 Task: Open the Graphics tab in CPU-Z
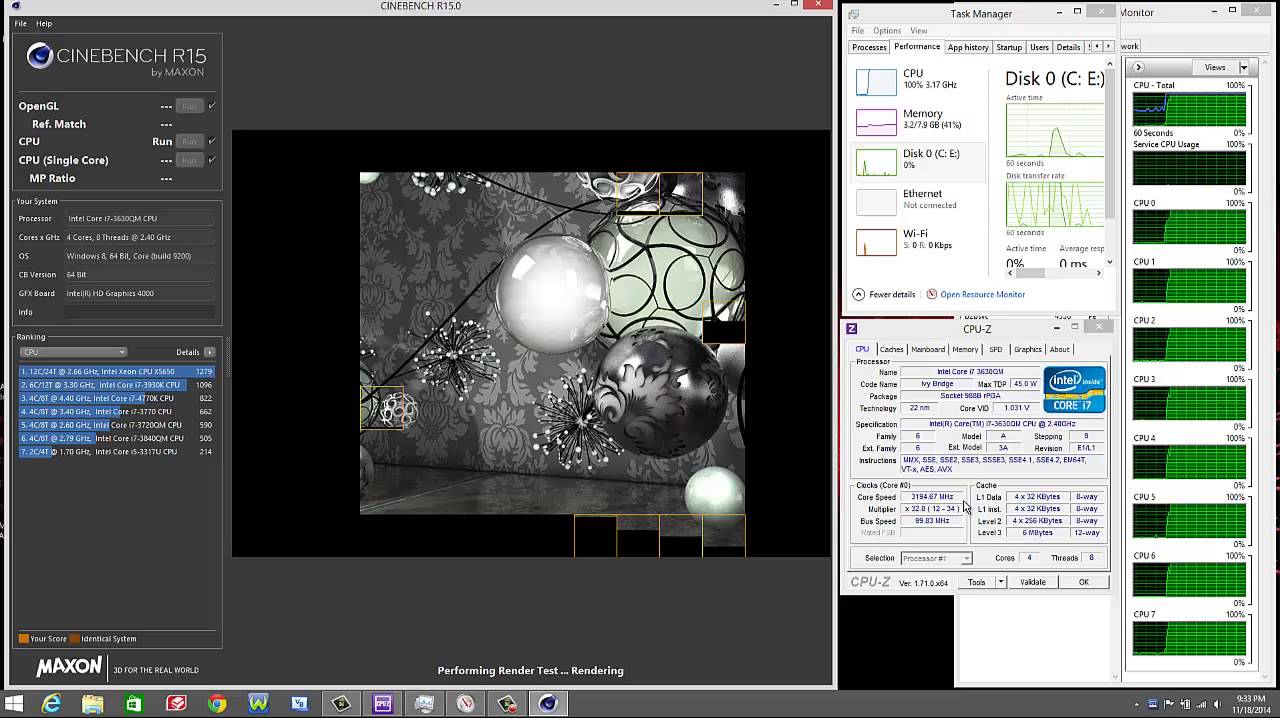[x=1027, y=350]
